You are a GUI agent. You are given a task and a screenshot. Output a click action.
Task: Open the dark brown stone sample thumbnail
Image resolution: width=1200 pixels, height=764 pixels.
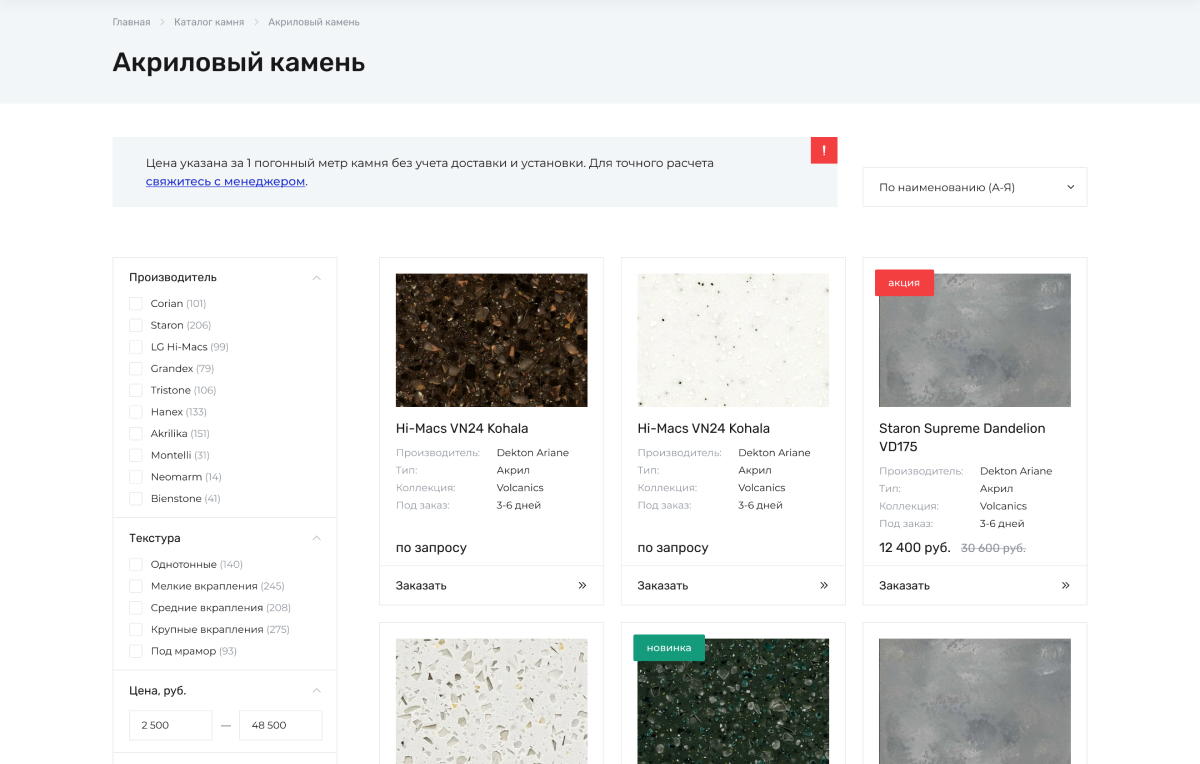click(x=492, y=340)
